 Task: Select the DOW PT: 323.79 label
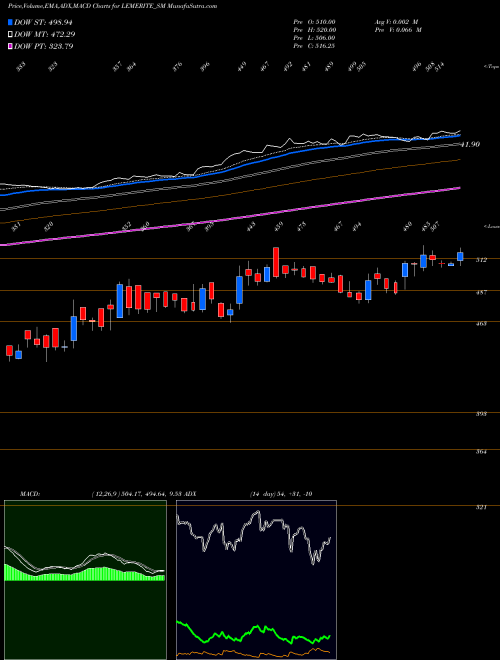pos(44,46)
